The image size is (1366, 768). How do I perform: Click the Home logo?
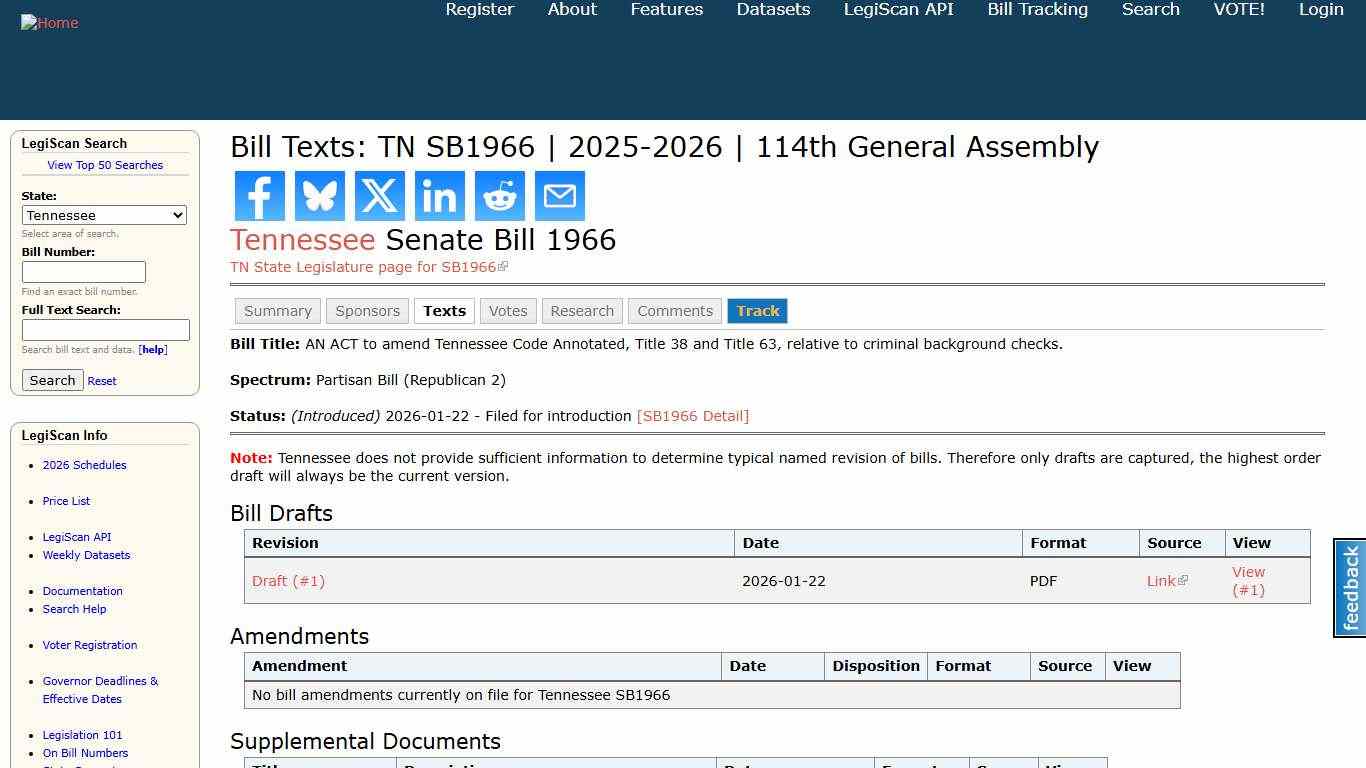click(x=49, y=22)
